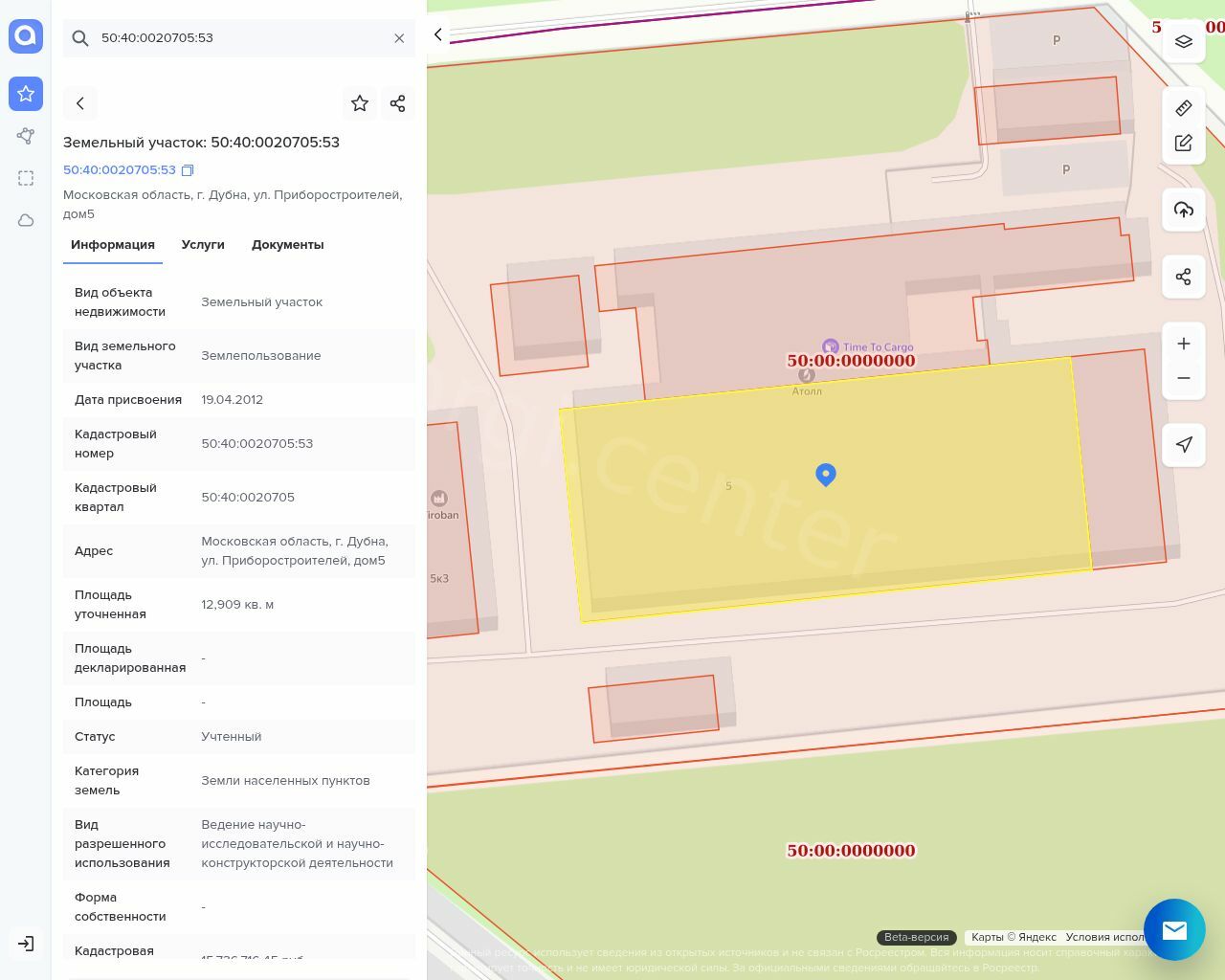Locate my position with the navigation arrow

(1183, 444)
